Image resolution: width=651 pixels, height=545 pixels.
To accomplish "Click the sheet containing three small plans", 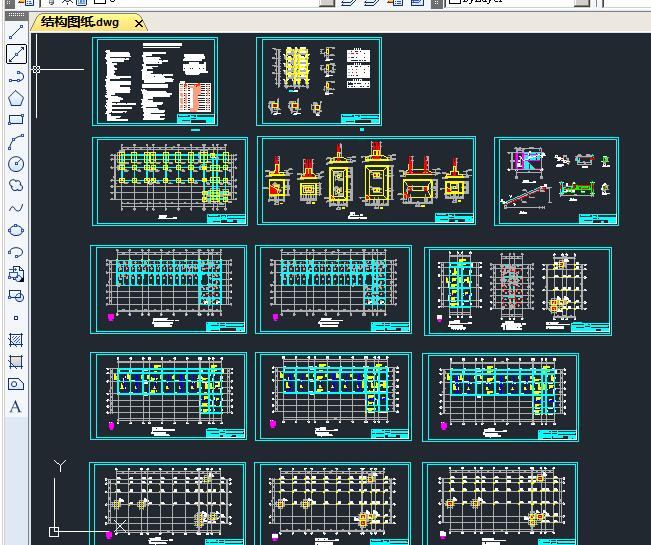I will pos(518,291).
